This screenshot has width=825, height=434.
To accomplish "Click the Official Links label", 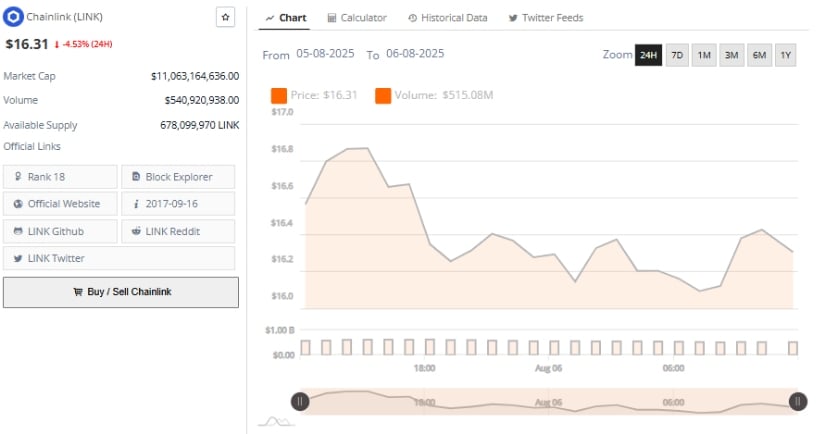I will [x=32, y=146].
